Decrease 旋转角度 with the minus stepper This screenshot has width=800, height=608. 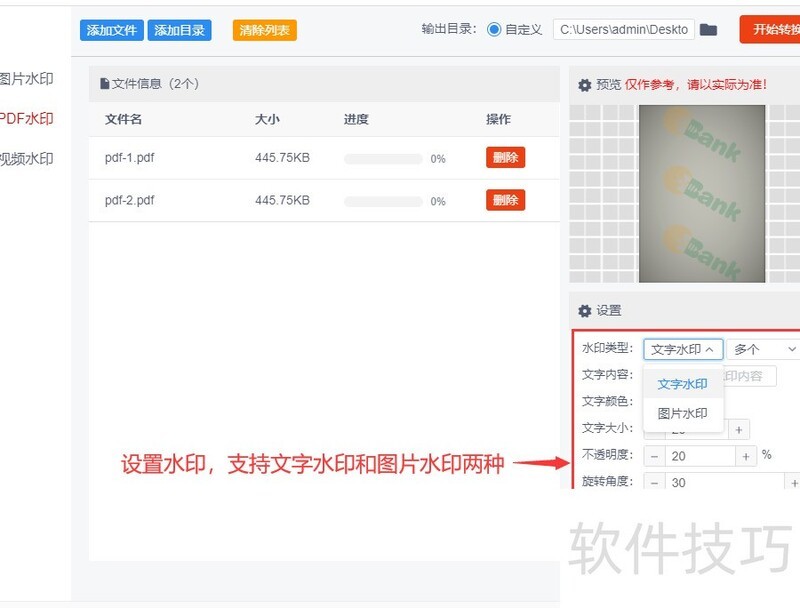point(654,482)
